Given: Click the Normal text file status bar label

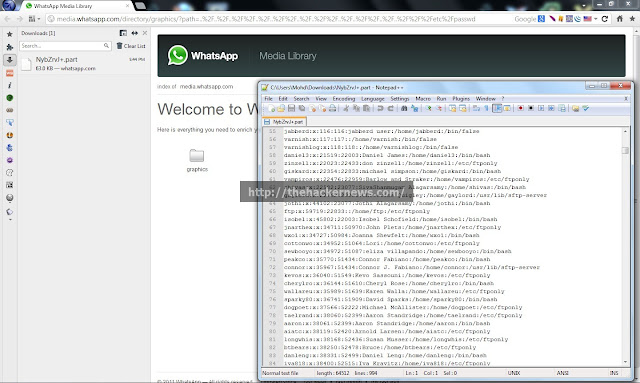Looking at the screenshot, I should (280, 373).
